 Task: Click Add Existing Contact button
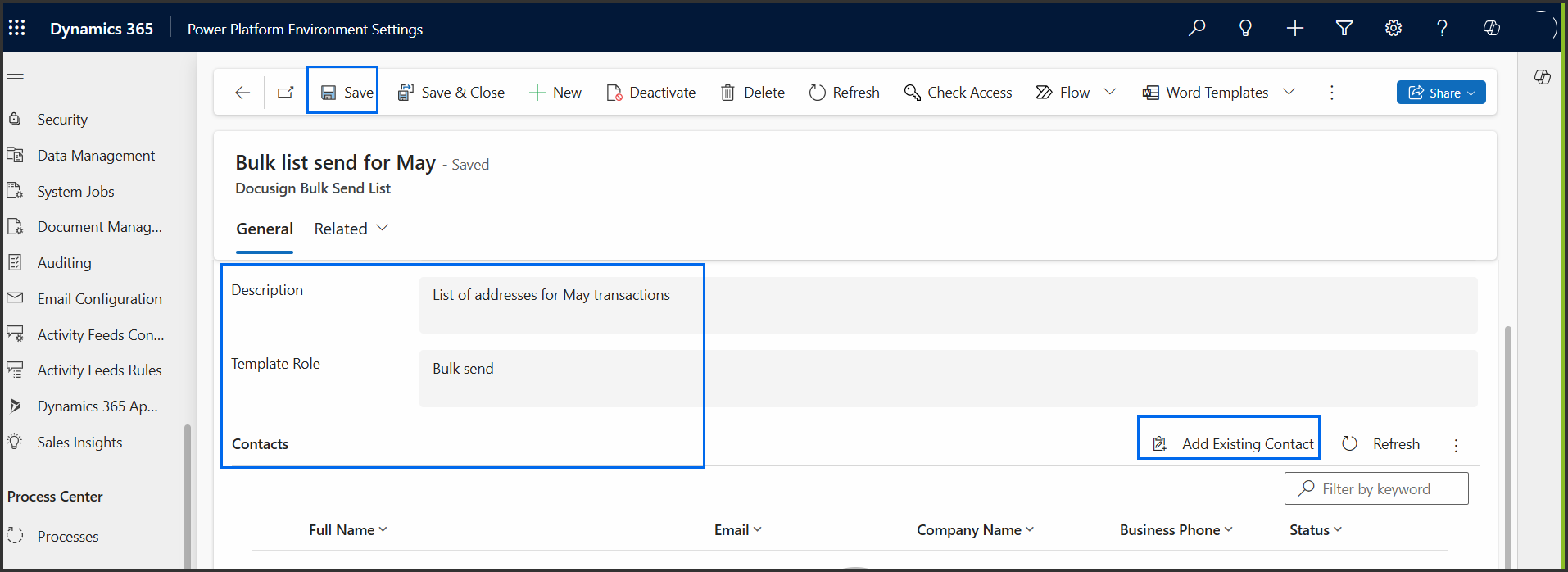tap(1233, 443)
